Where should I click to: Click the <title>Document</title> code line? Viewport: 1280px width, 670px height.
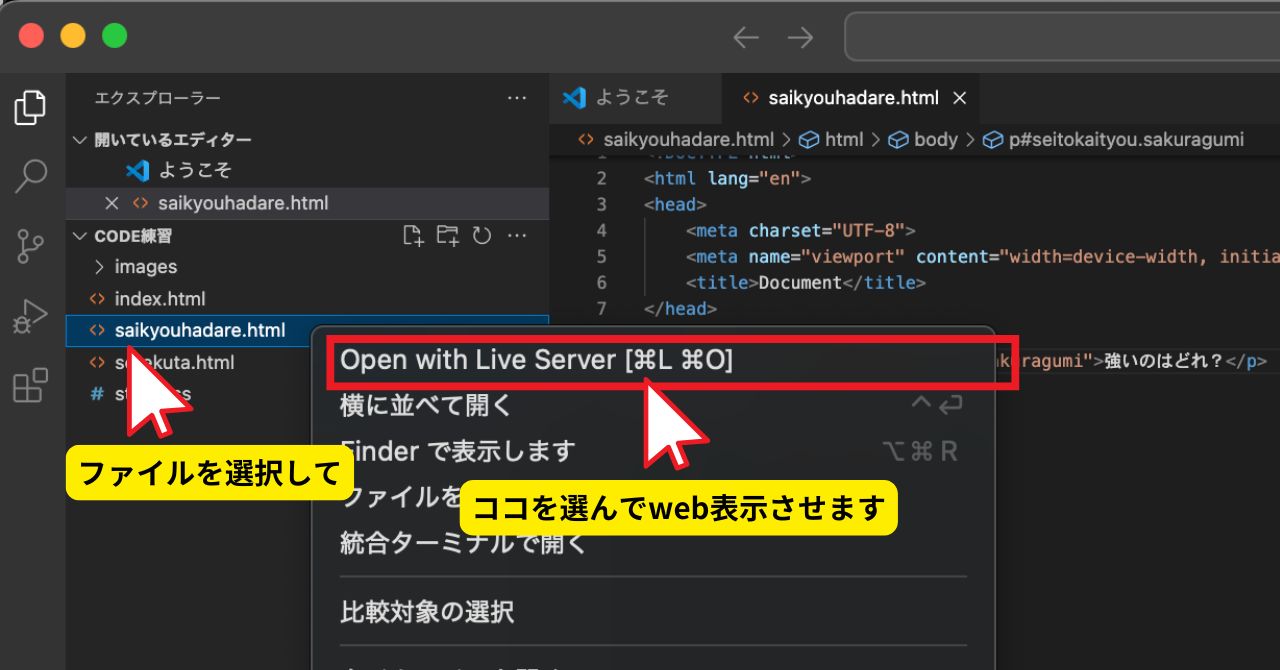pyautogui.click(x=806, y=283)
